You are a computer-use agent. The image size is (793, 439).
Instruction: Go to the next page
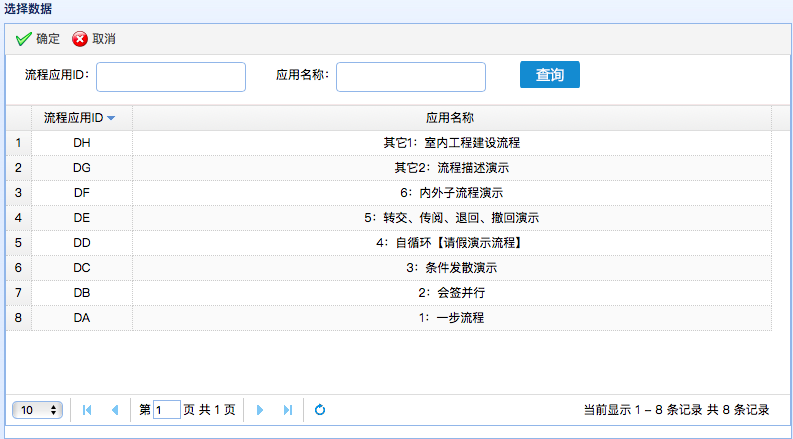coord(260,410)
